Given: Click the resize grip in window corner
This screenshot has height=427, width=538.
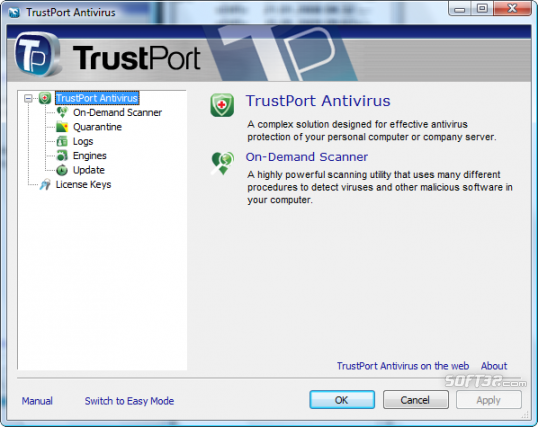Looking at the screenshot, I should click(525, 415).
